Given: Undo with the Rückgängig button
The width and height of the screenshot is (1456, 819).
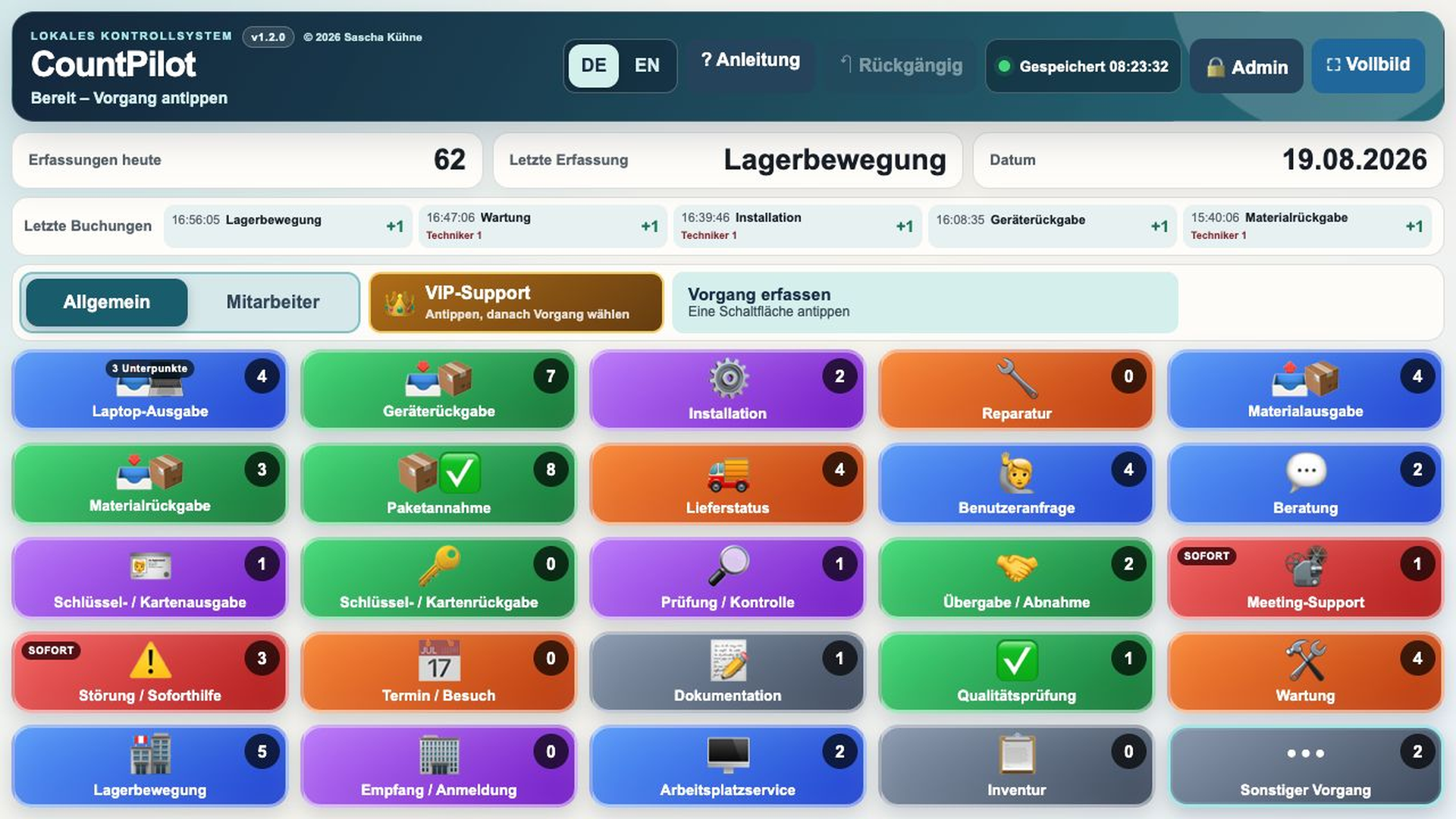Looking at the screenshot, I should point(902,65).
